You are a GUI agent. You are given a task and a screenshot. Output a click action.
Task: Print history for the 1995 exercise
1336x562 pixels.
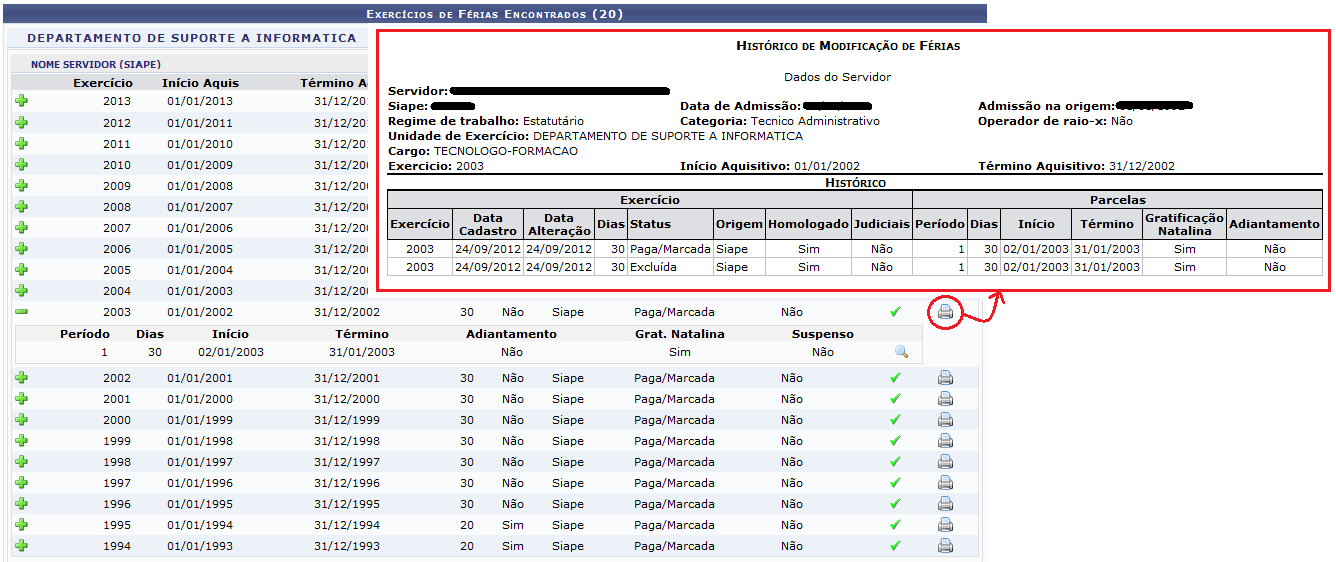tap(945, 525)
